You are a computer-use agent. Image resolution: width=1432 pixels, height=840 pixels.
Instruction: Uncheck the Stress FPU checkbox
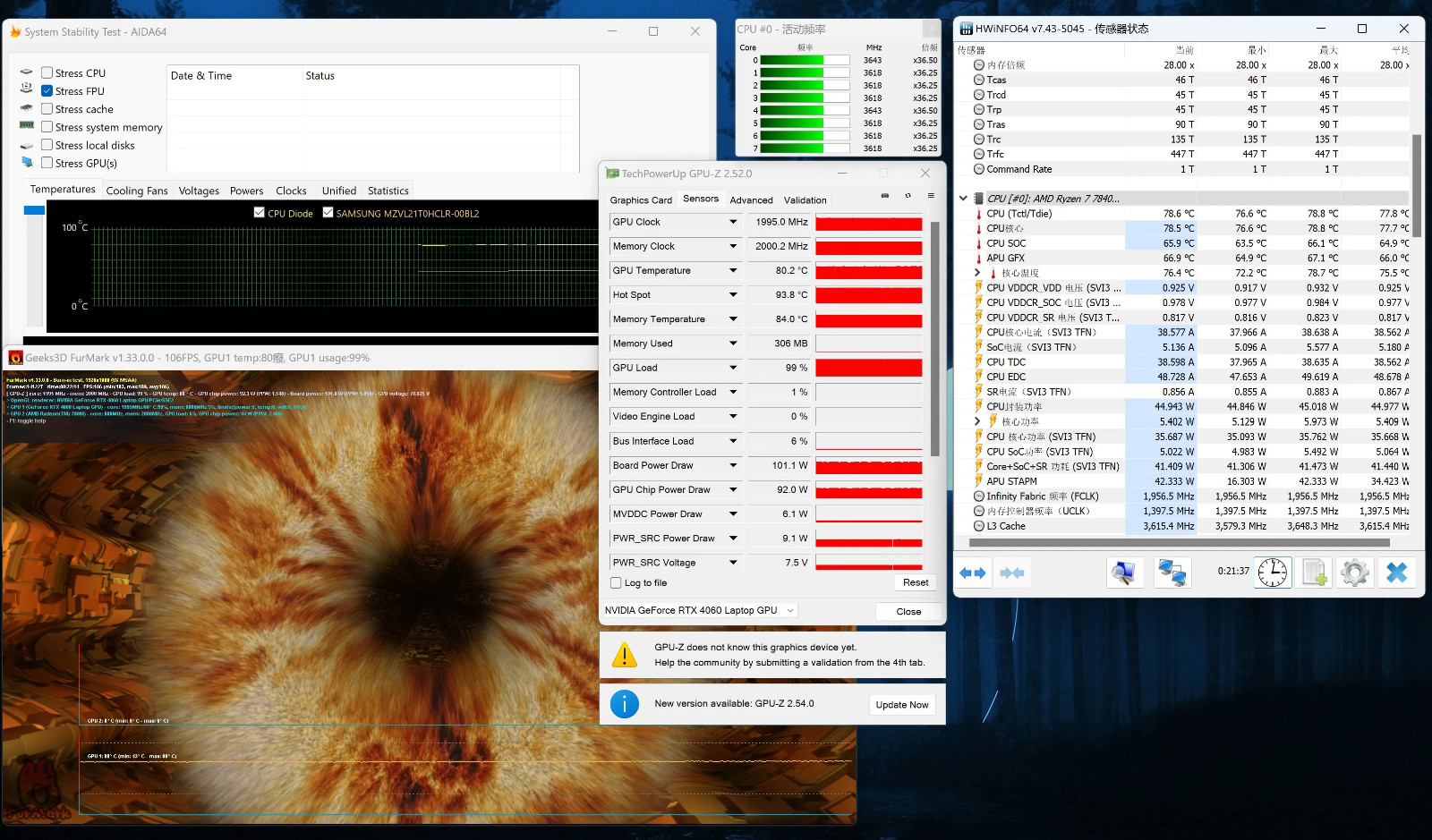coord(47,90)
